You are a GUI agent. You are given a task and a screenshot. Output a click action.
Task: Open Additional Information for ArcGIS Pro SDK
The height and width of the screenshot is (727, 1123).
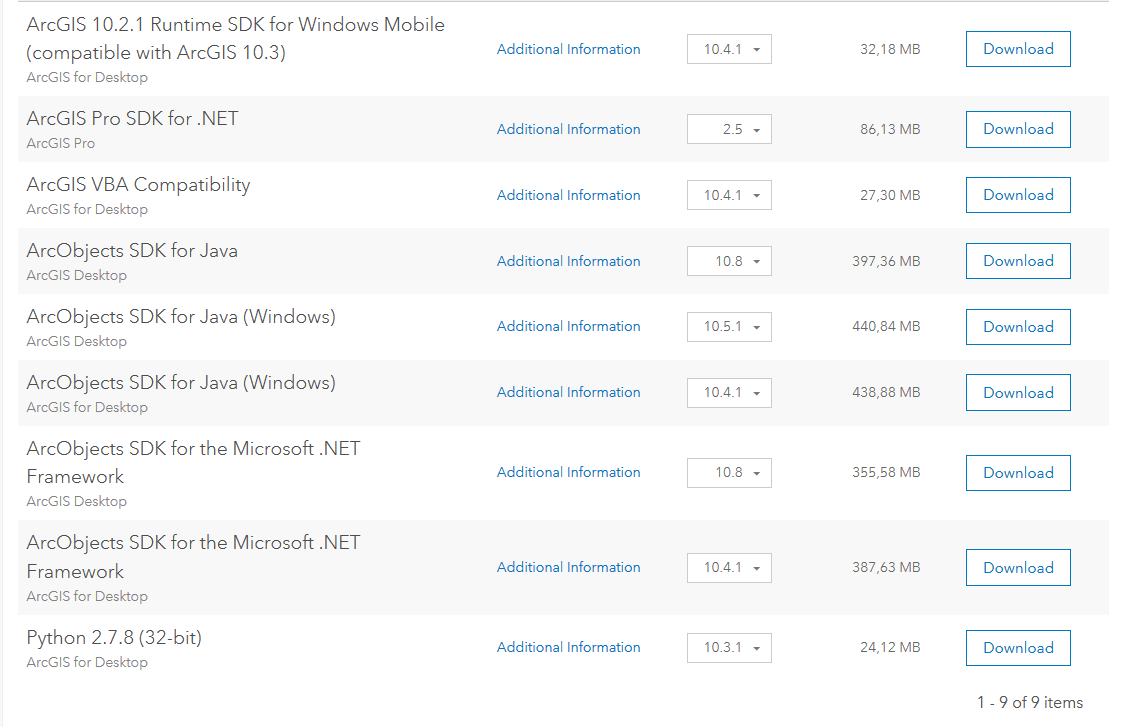pos(568,129)
